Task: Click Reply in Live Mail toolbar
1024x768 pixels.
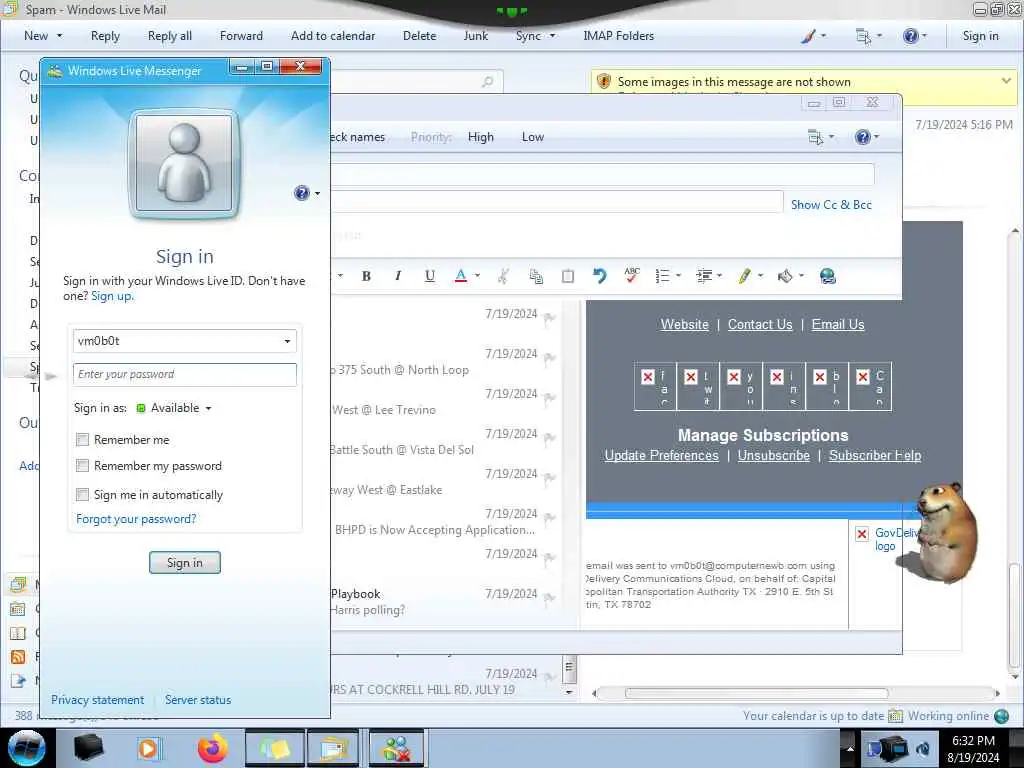Action: coord(105,36)
